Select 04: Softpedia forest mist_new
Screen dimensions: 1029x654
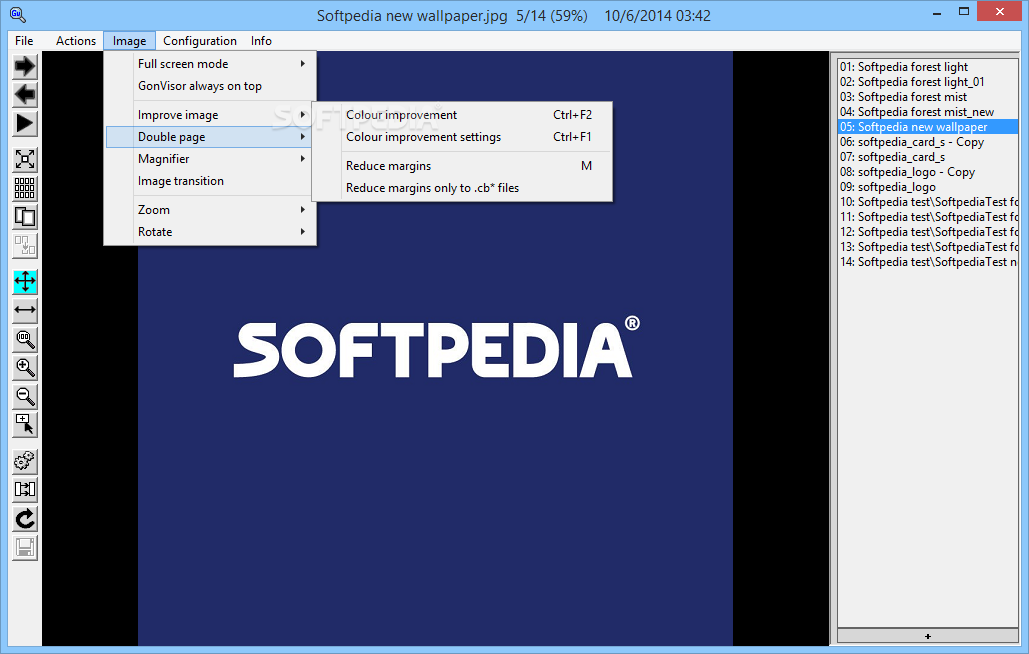pos(928,112)
